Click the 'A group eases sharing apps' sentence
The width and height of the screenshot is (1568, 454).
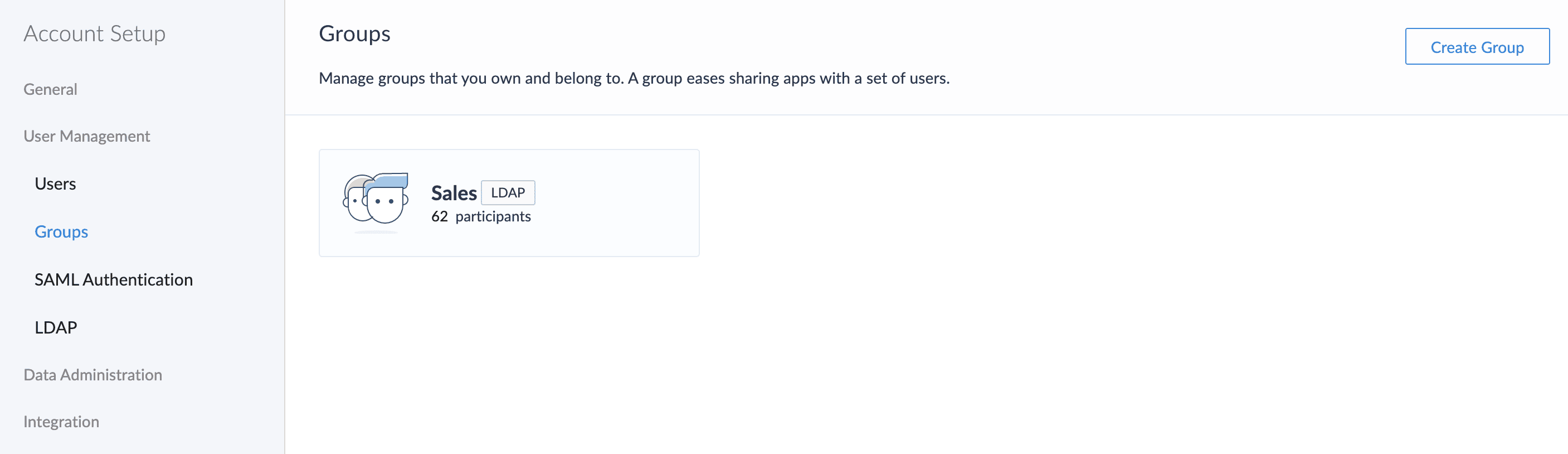pos(788,78)
